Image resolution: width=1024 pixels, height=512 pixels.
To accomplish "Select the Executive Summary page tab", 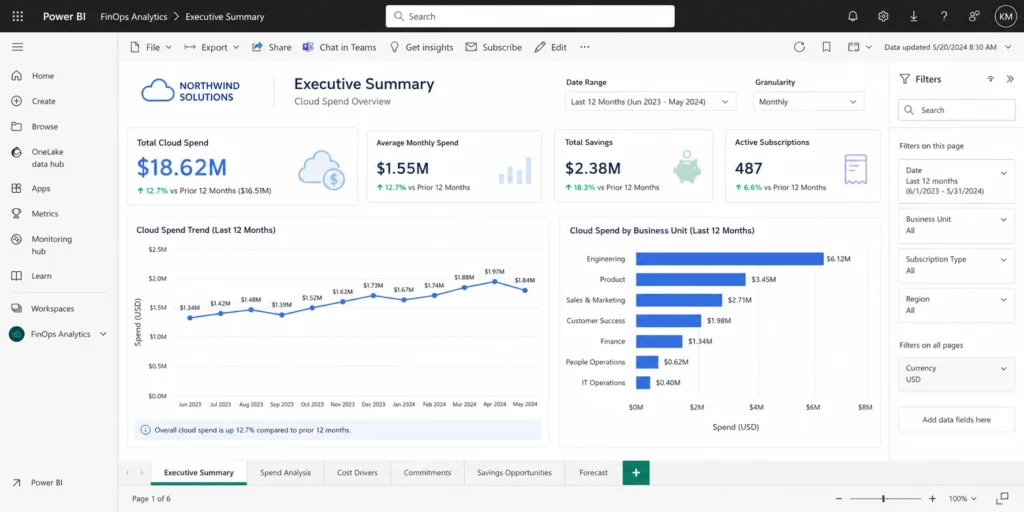I will [199, 473].
